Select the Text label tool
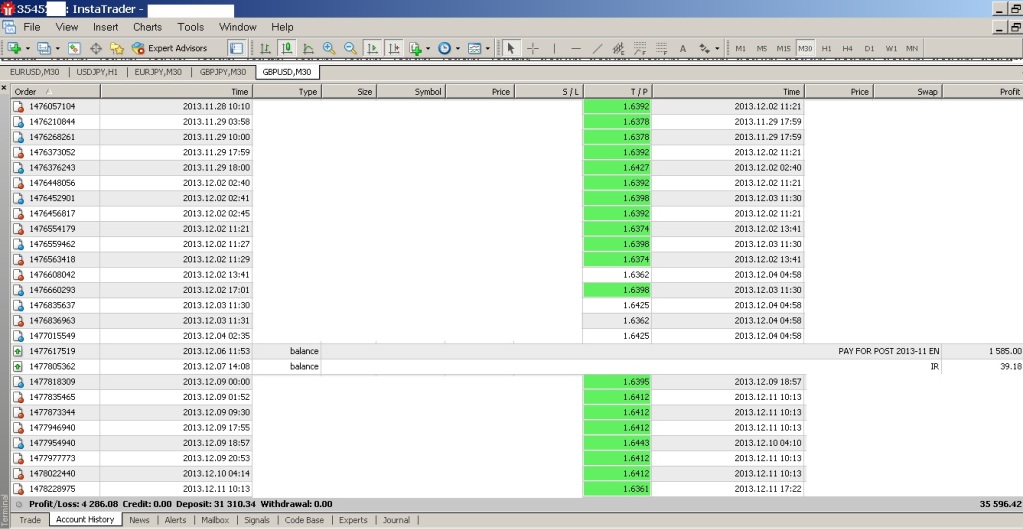This screenshot has height=530, width=1023. pos(683,48)
